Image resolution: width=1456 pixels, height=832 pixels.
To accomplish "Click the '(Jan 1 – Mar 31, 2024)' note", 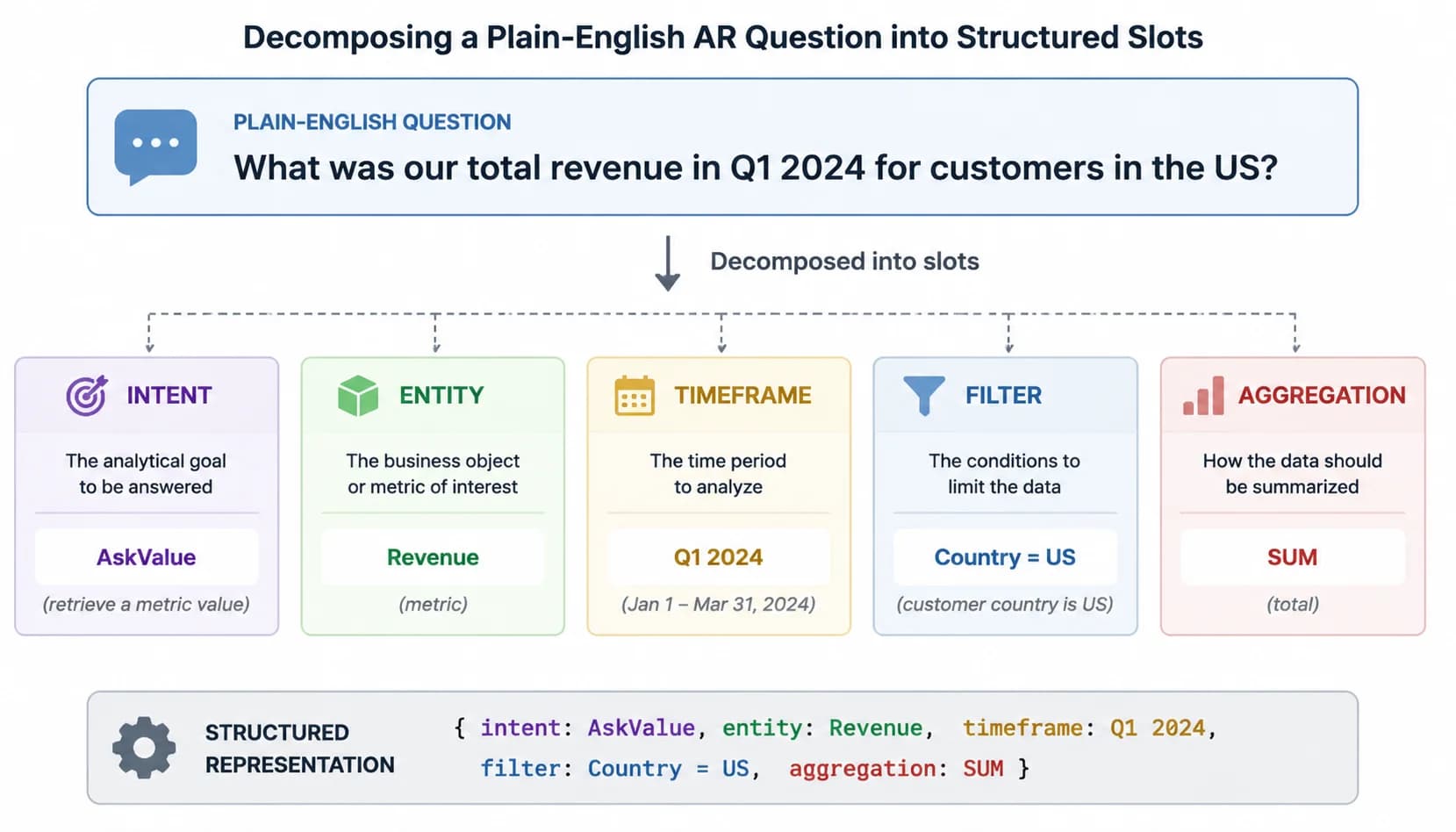I will (719, 605).
